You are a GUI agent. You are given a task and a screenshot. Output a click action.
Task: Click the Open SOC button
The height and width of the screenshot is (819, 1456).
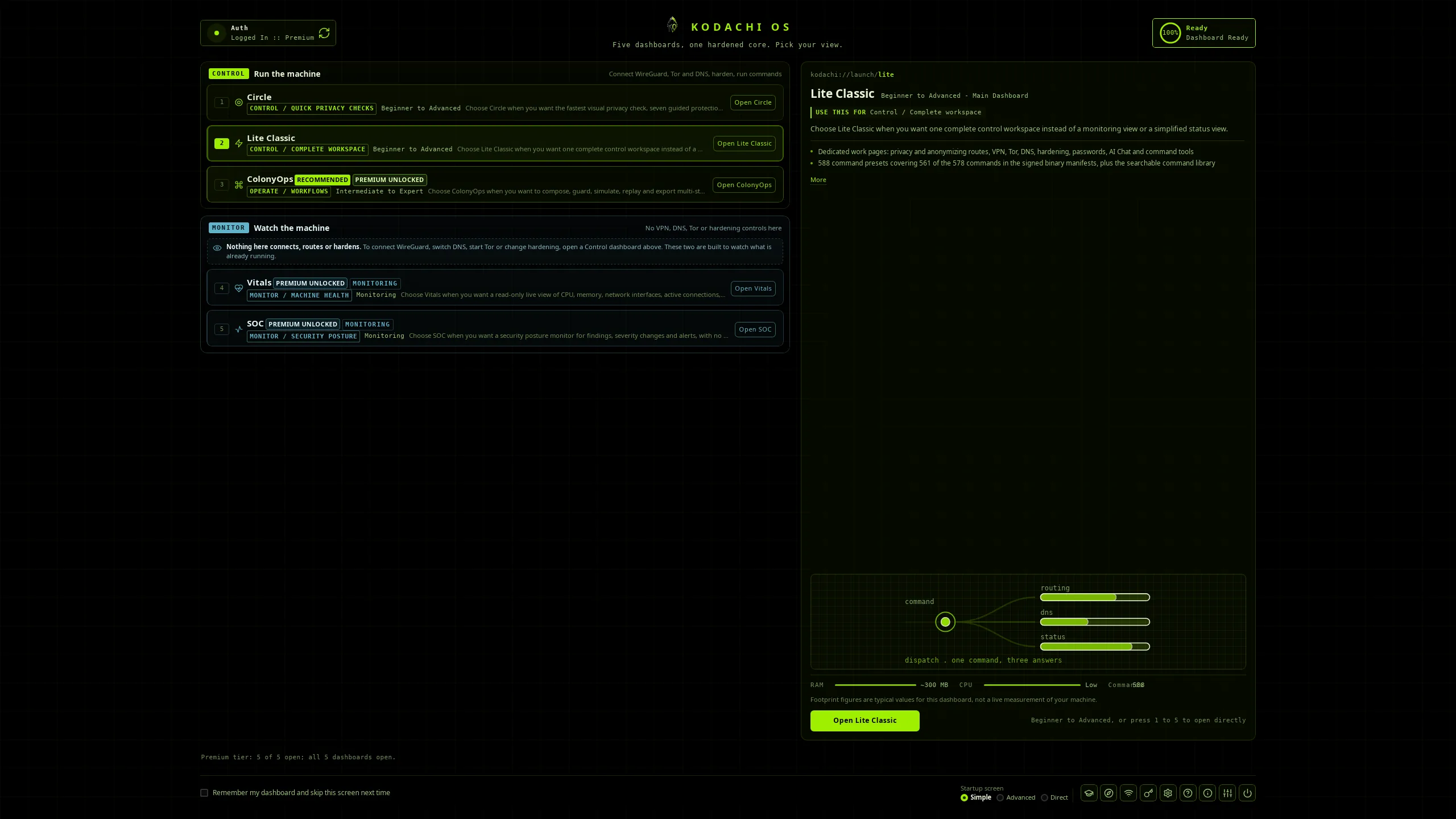click(755, 329)
